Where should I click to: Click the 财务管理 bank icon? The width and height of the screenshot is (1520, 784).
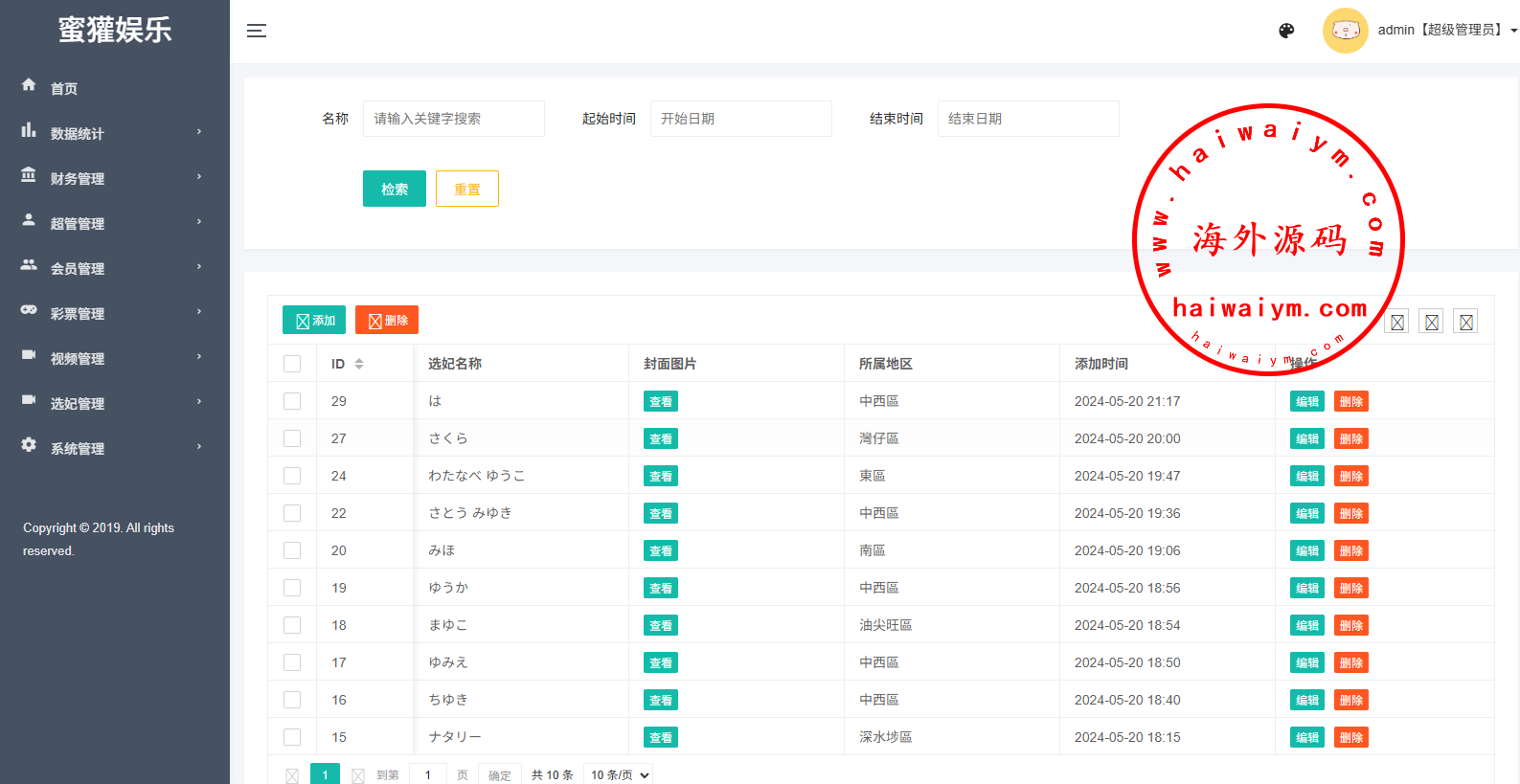[x=29, y=175]
